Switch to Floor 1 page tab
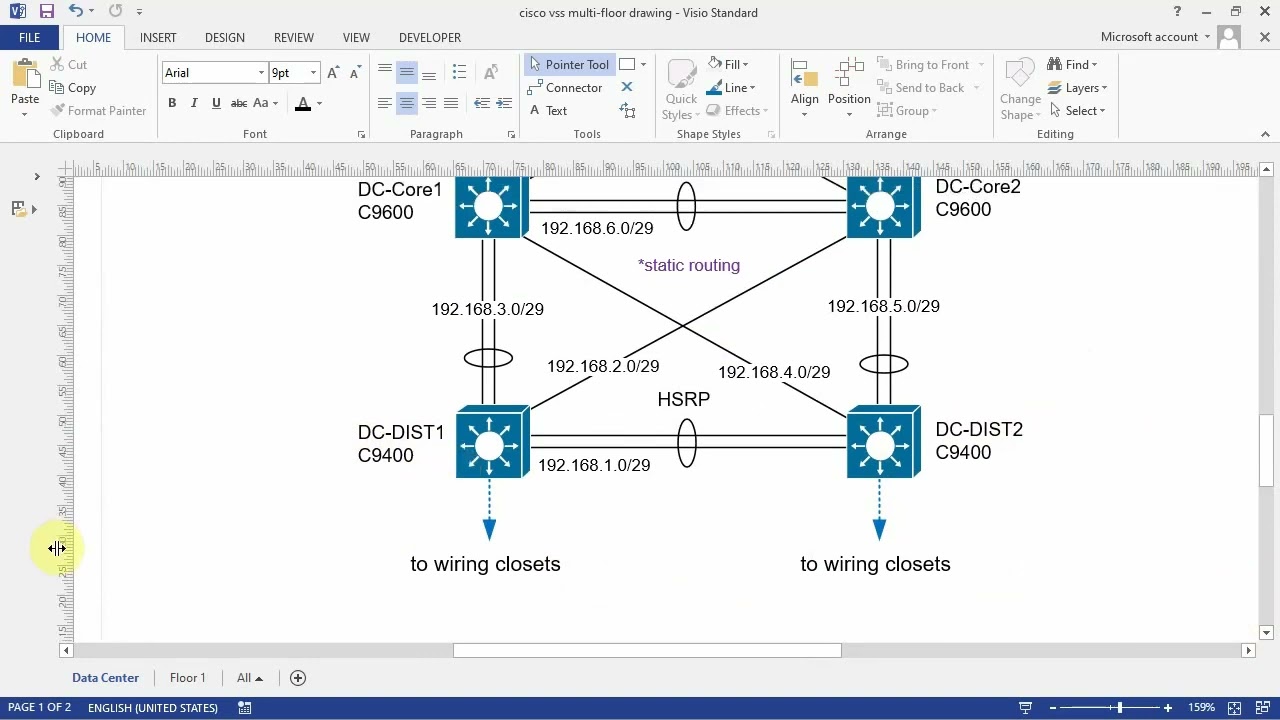 (187, 678)
